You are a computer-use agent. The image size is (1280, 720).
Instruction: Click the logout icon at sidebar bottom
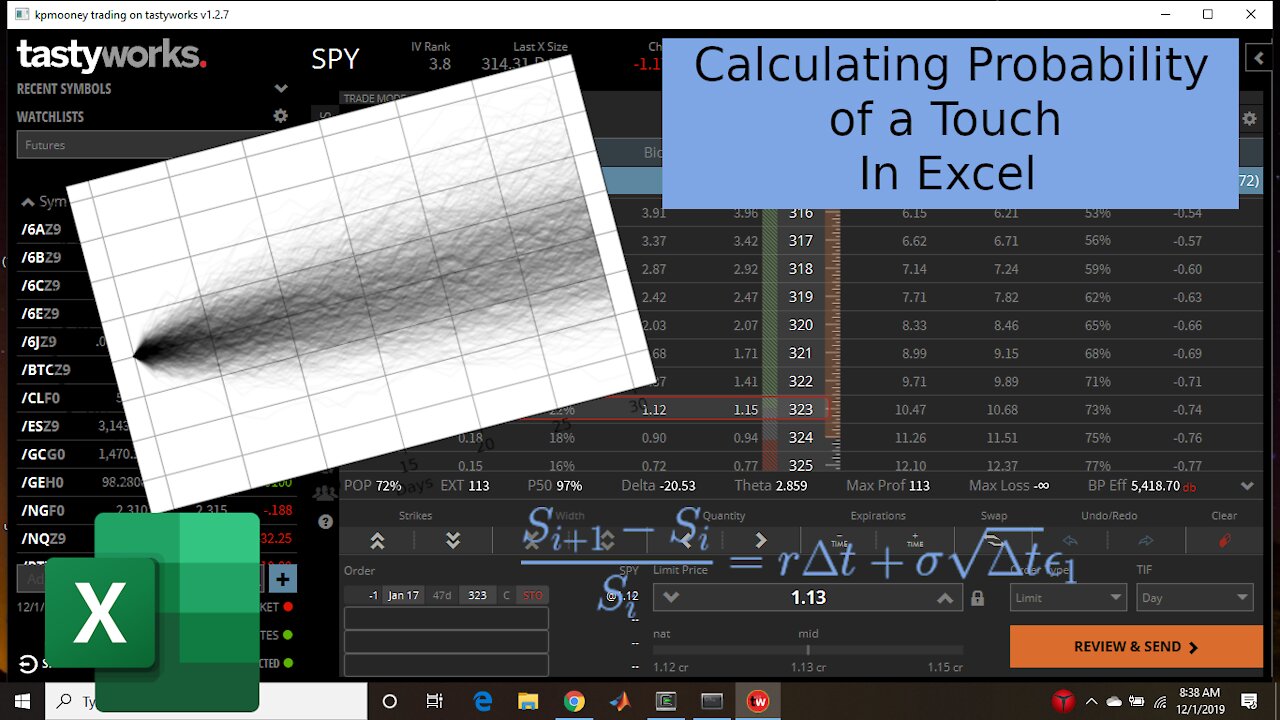[27, 663]
